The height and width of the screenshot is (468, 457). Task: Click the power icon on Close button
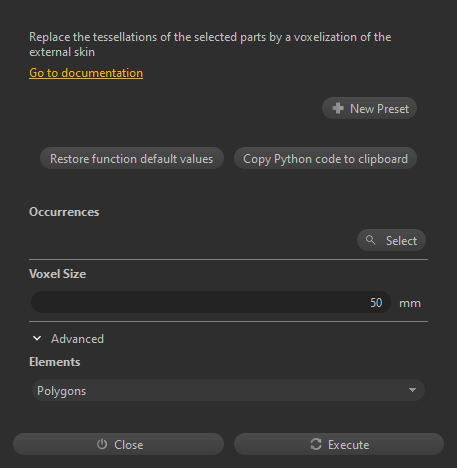click(x=102, y=444)
